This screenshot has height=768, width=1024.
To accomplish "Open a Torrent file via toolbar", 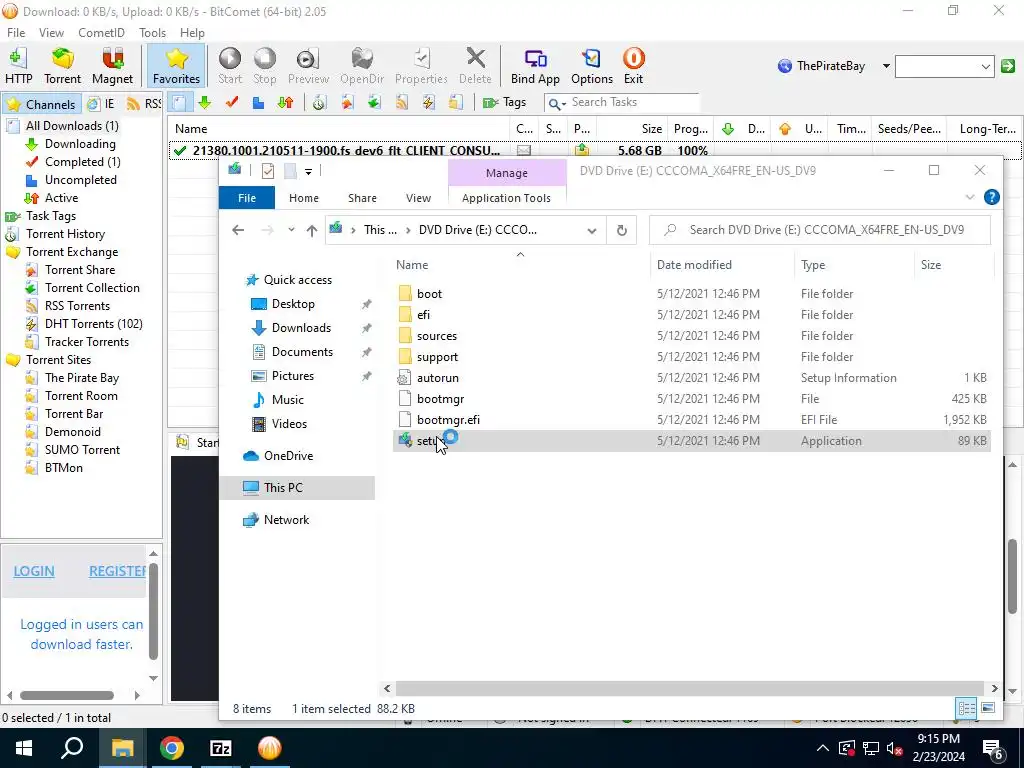I will click(x=63, y=66).
